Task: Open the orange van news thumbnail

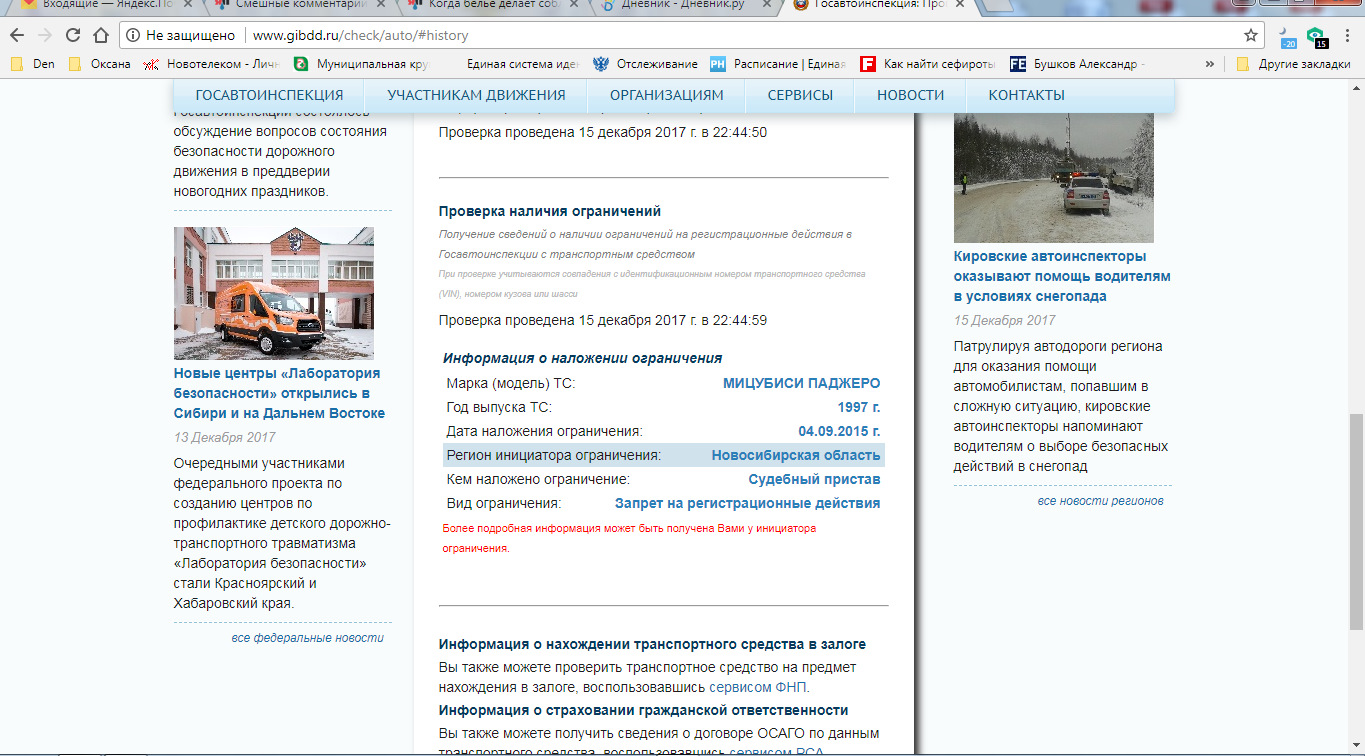Action: pos(274,293)
